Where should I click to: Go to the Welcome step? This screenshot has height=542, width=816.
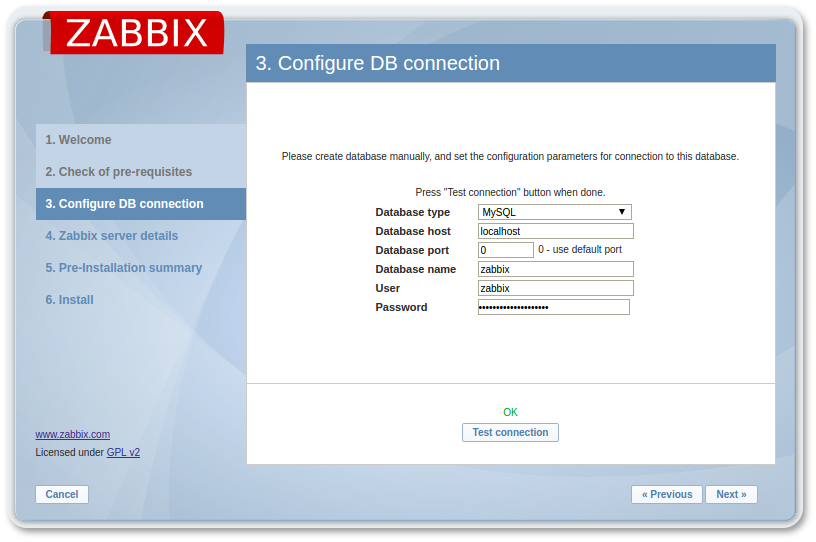tap(78, 140)
